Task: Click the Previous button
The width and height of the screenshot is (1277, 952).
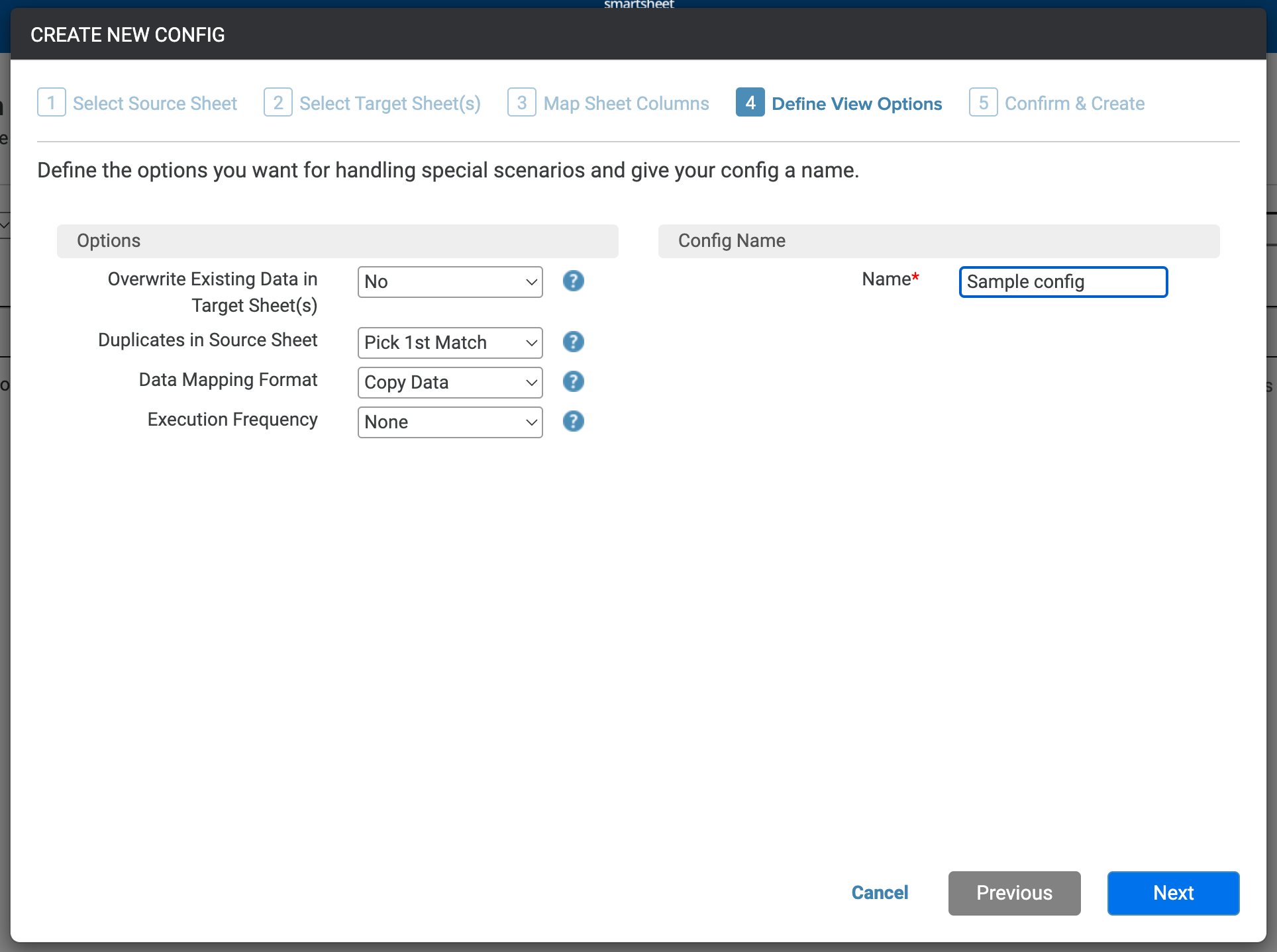Action: click(1013, 893)
